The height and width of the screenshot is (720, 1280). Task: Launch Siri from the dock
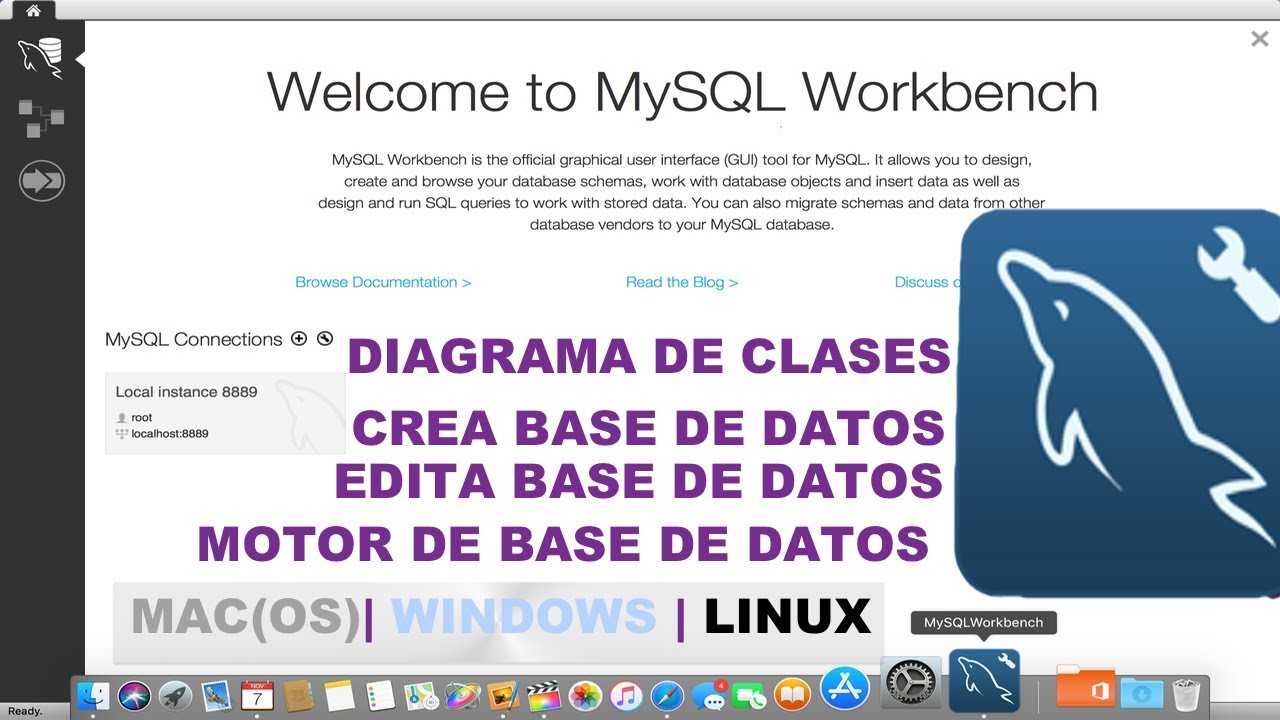134,696
